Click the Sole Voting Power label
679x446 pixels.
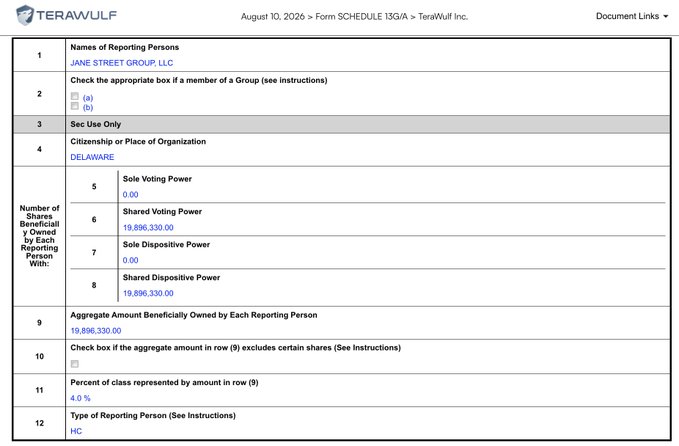point(157,179)
